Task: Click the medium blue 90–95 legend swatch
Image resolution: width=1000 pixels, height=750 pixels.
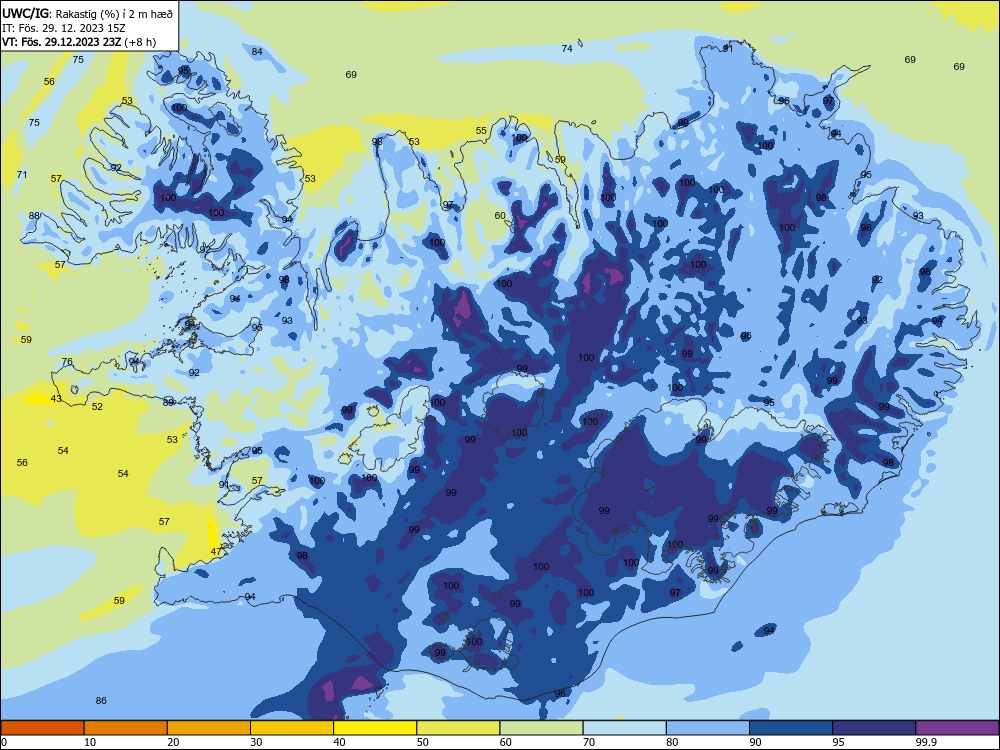Action: (x=791, y=728)
